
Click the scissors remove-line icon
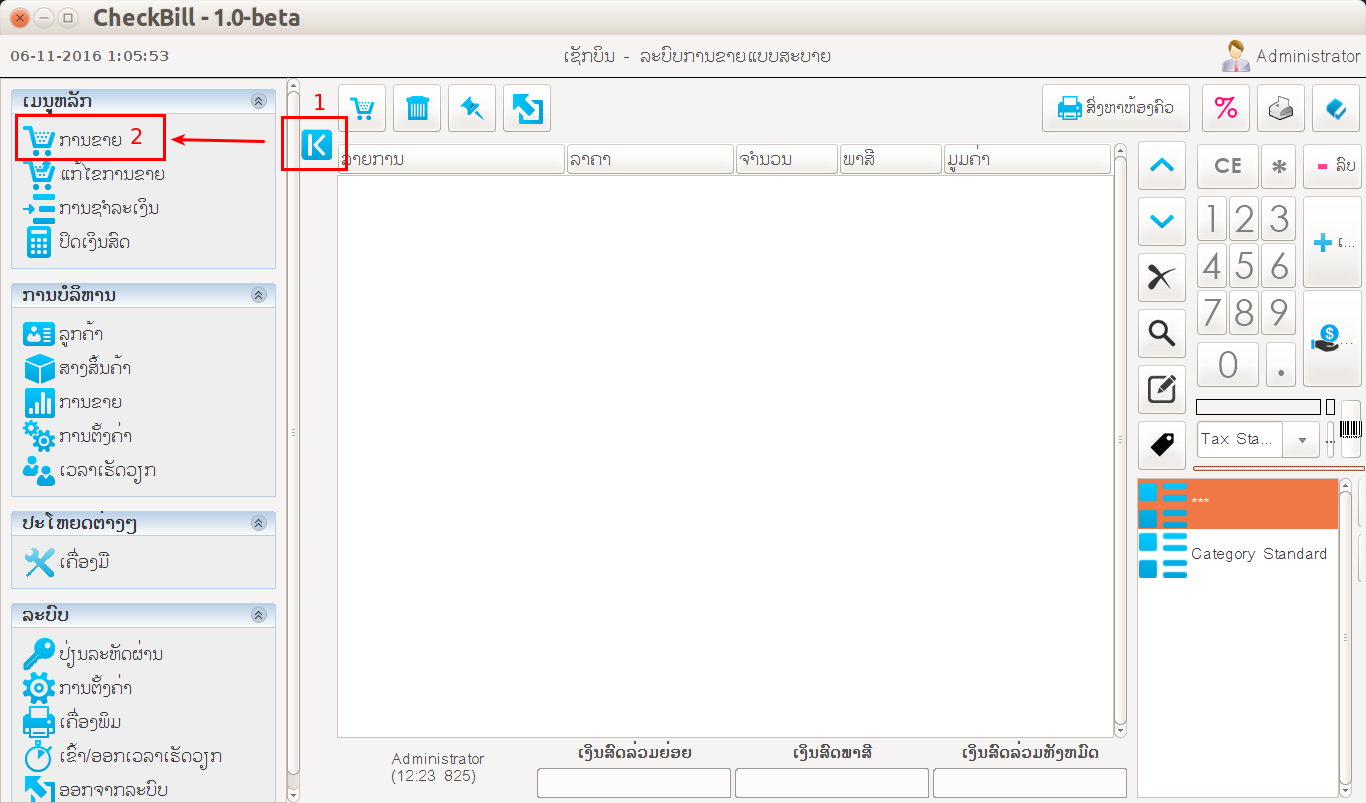[1161, 278]
